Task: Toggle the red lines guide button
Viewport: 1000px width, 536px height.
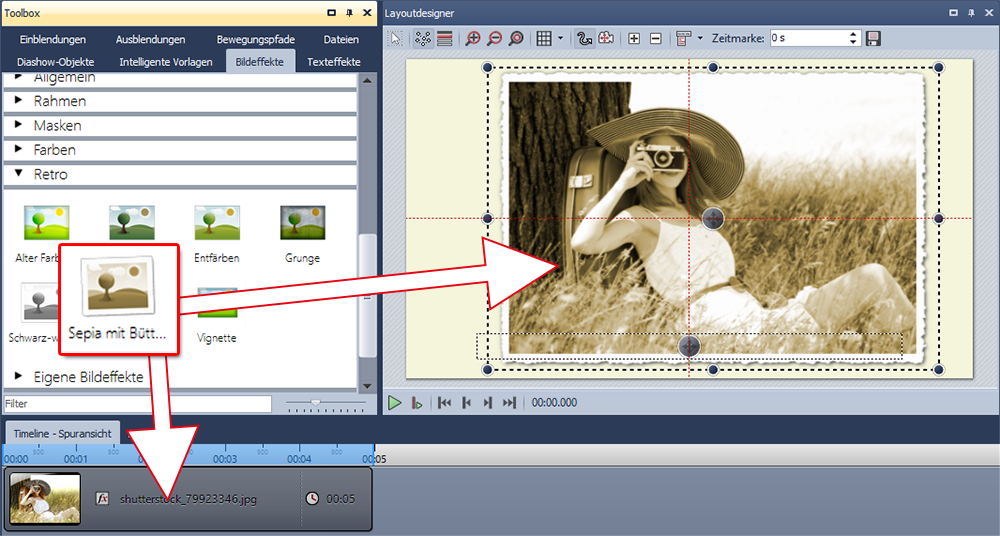Action: [444, 38]
